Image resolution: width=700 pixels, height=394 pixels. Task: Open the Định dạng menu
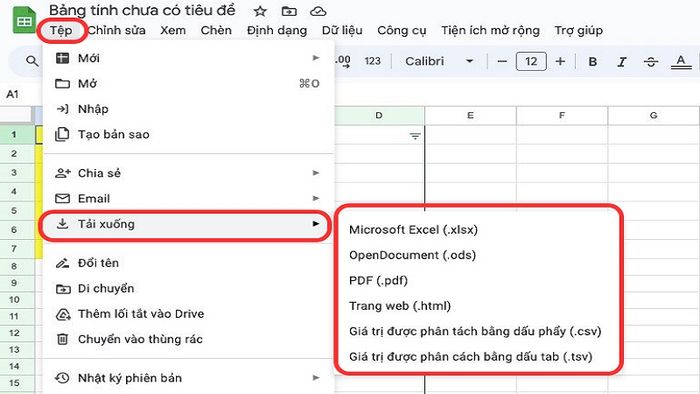[x=277, y=30]
